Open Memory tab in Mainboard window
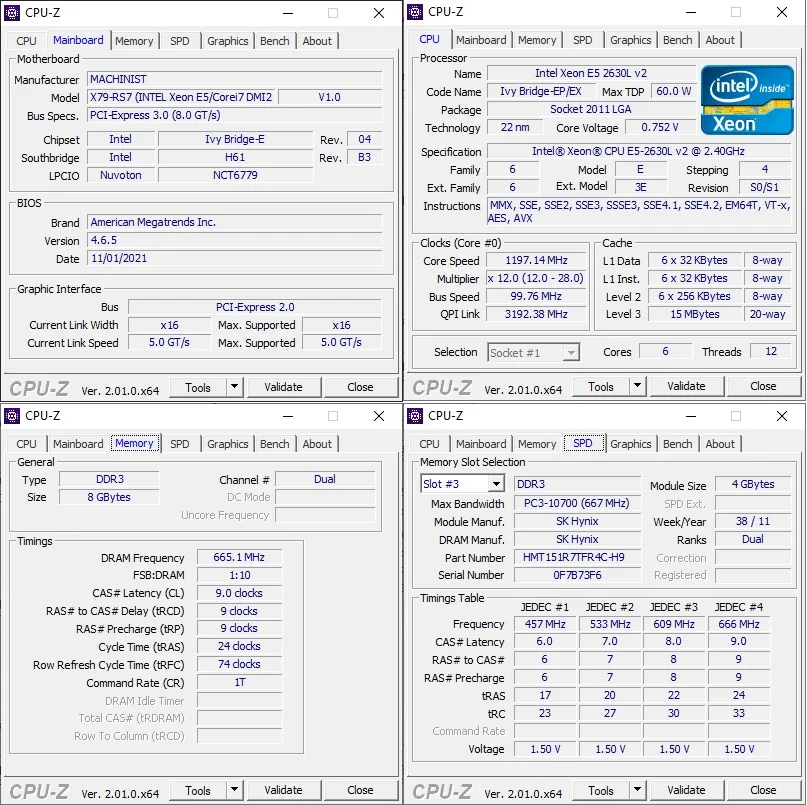Screen dimensions: 807x805 pyautogui.click(x=134, y=41)
